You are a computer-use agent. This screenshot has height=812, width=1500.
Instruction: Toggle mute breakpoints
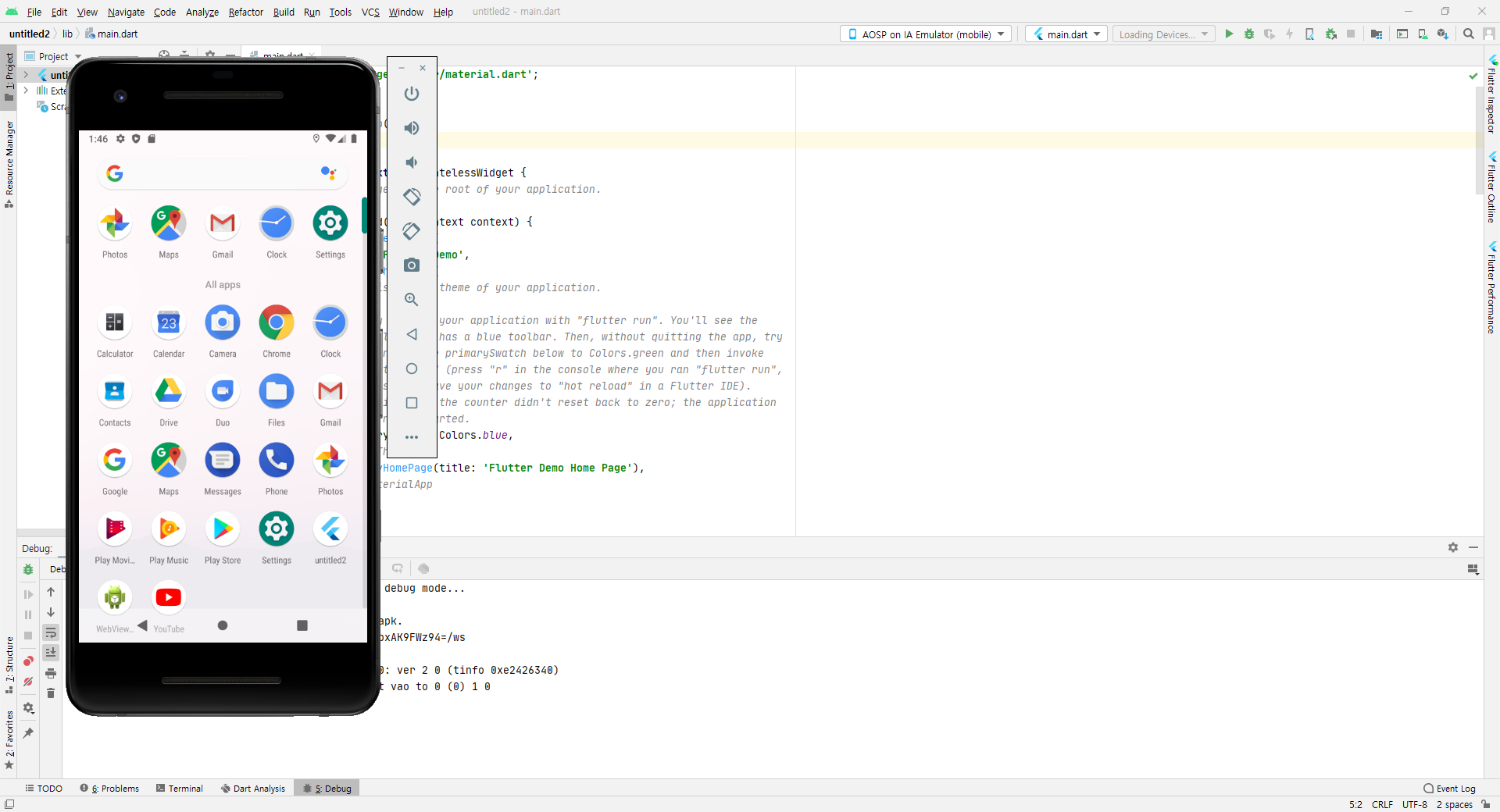(28, 682)
